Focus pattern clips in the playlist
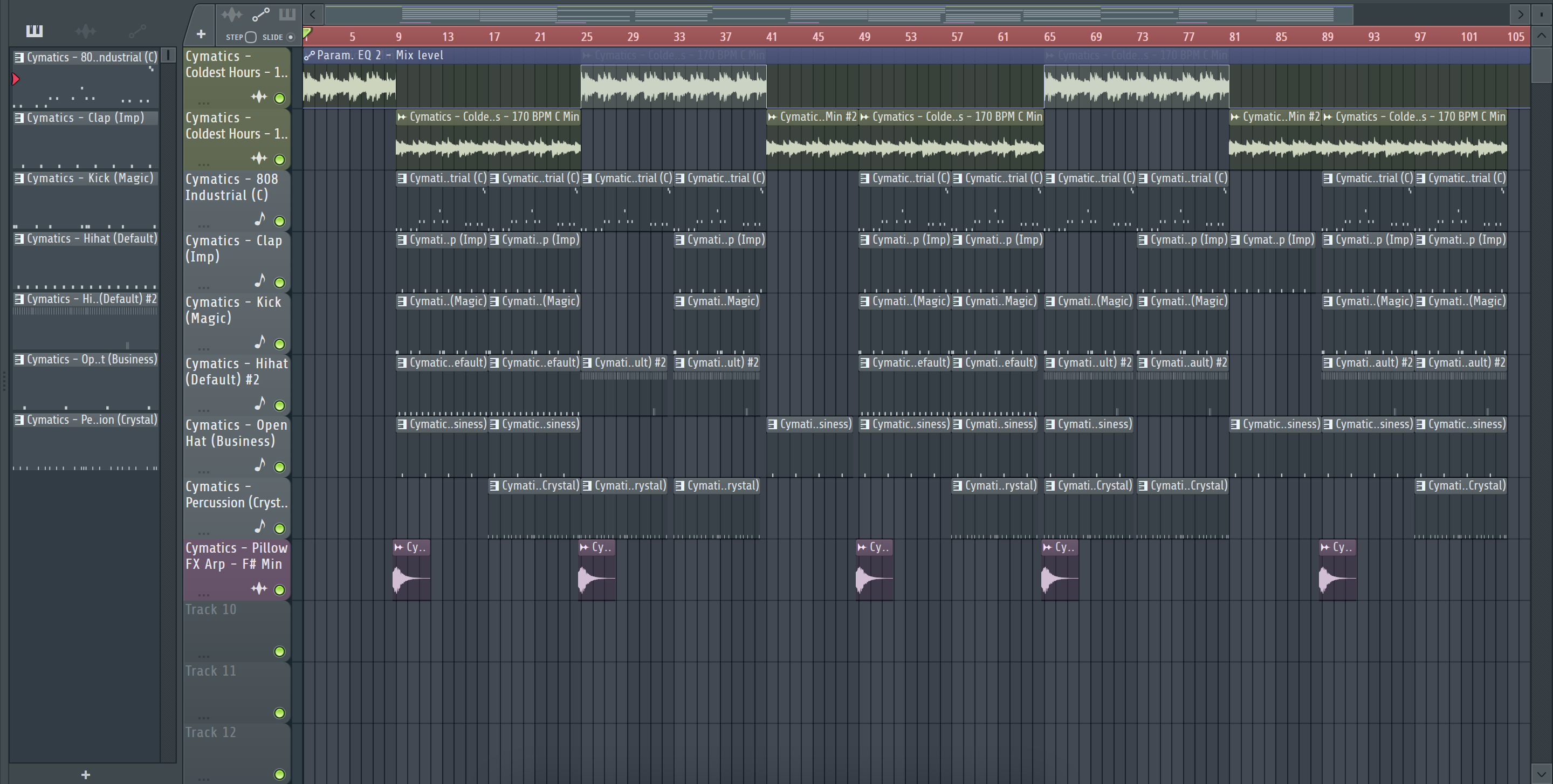 pyautogui.click(x=287, y=14)
